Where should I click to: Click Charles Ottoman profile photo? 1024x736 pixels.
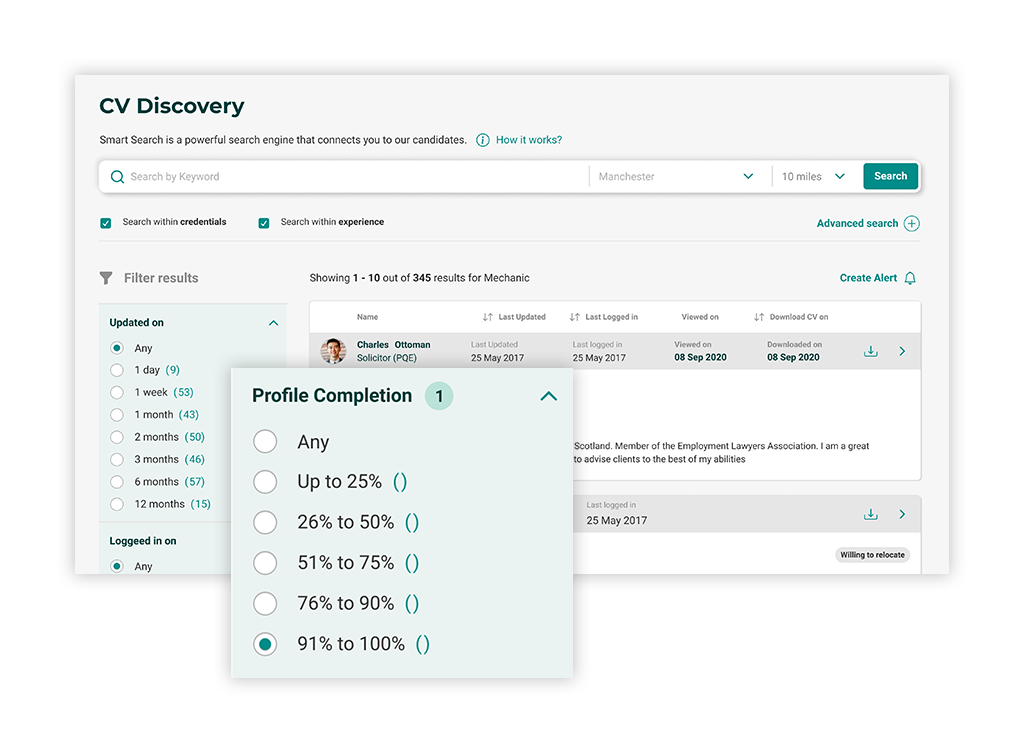coord(333,351)
